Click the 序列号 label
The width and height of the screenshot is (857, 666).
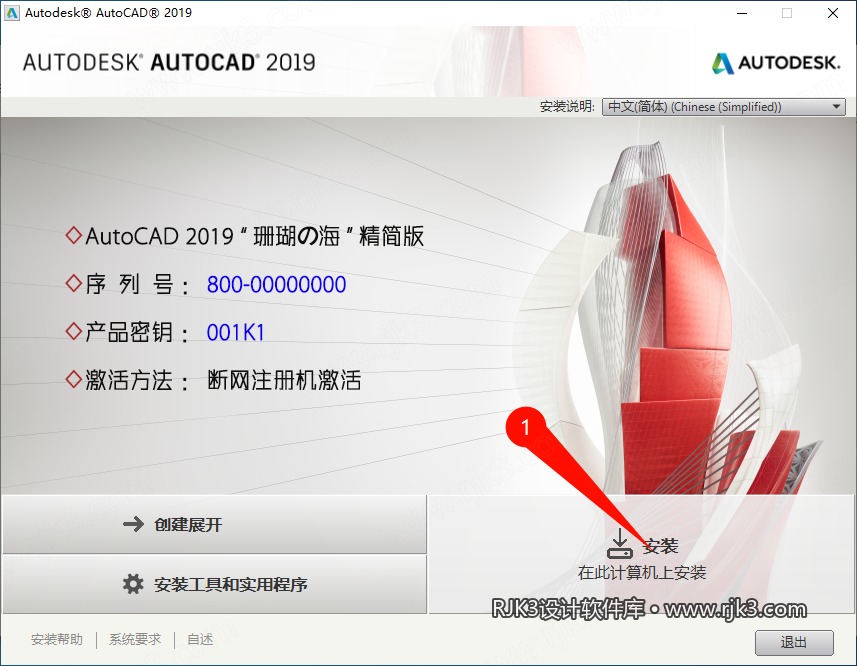coord(136,285)
